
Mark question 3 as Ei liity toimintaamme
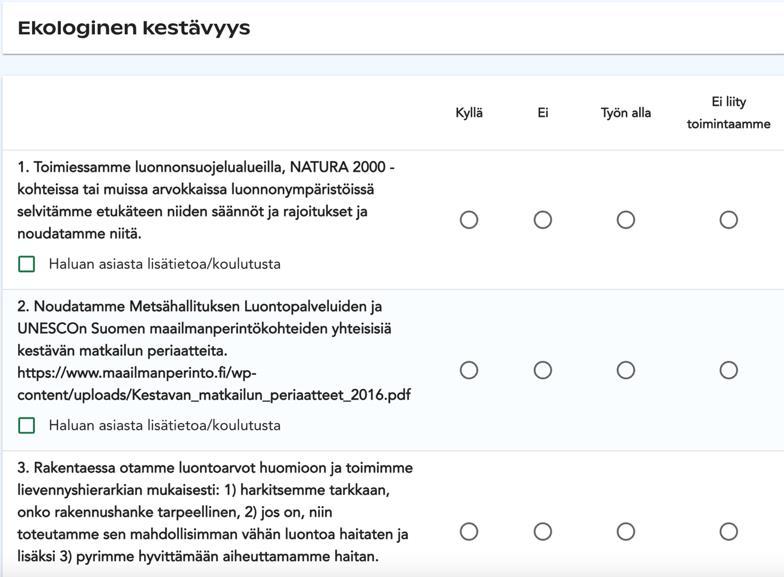[729, 532]
